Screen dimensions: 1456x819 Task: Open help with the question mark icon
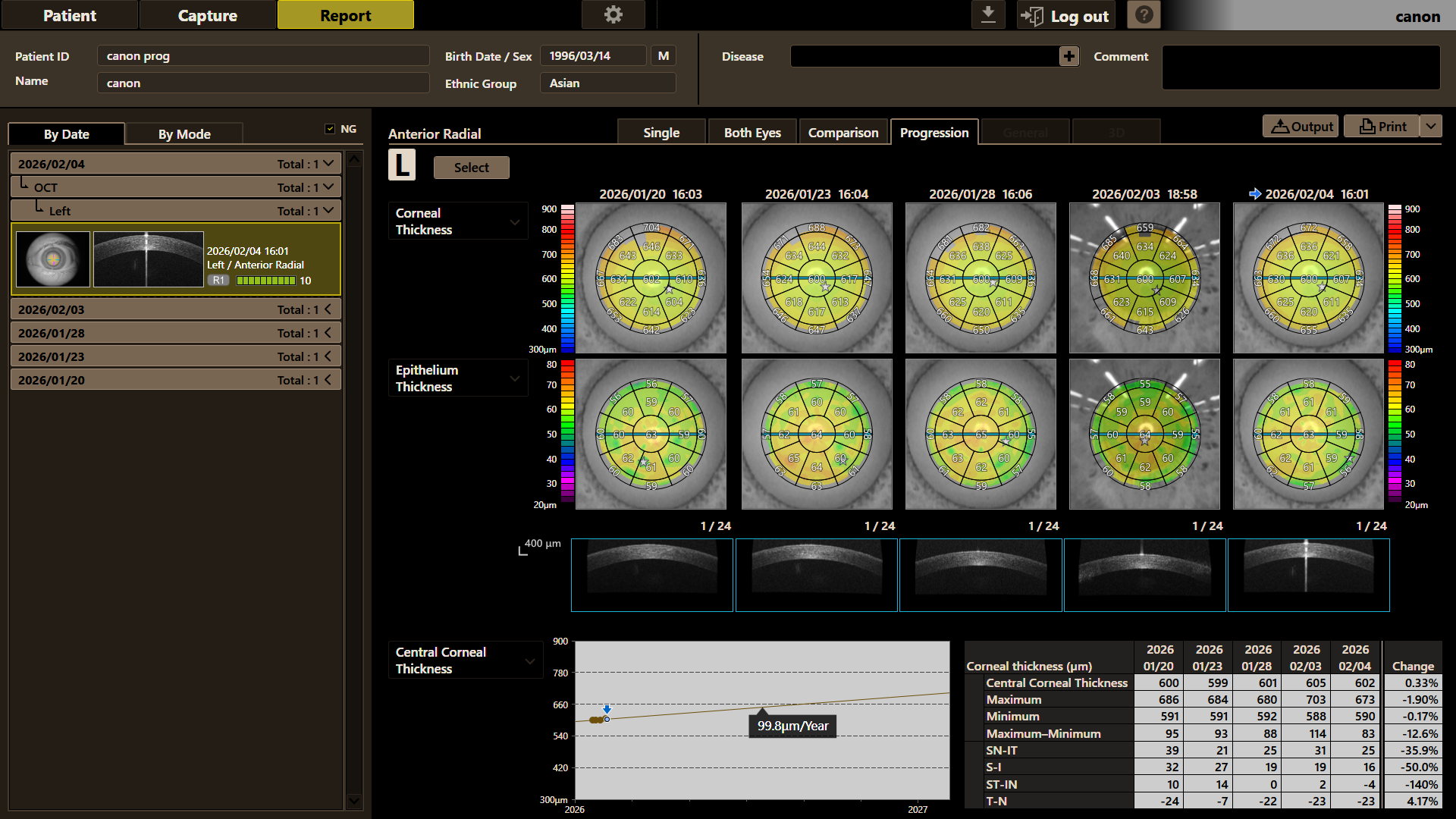pyautogui.click(x=1144, y=14)
